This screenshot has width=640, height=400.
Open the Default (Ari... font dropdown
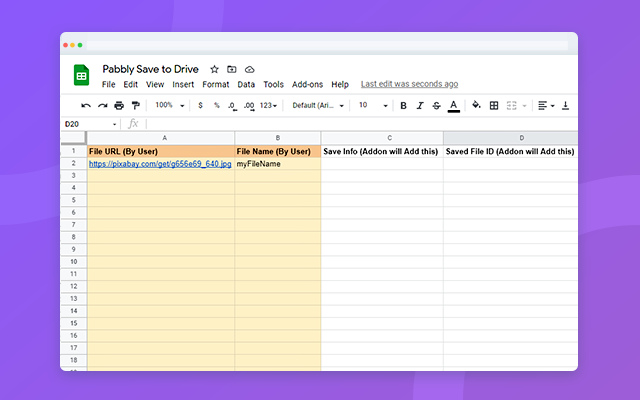click(318, 105)
